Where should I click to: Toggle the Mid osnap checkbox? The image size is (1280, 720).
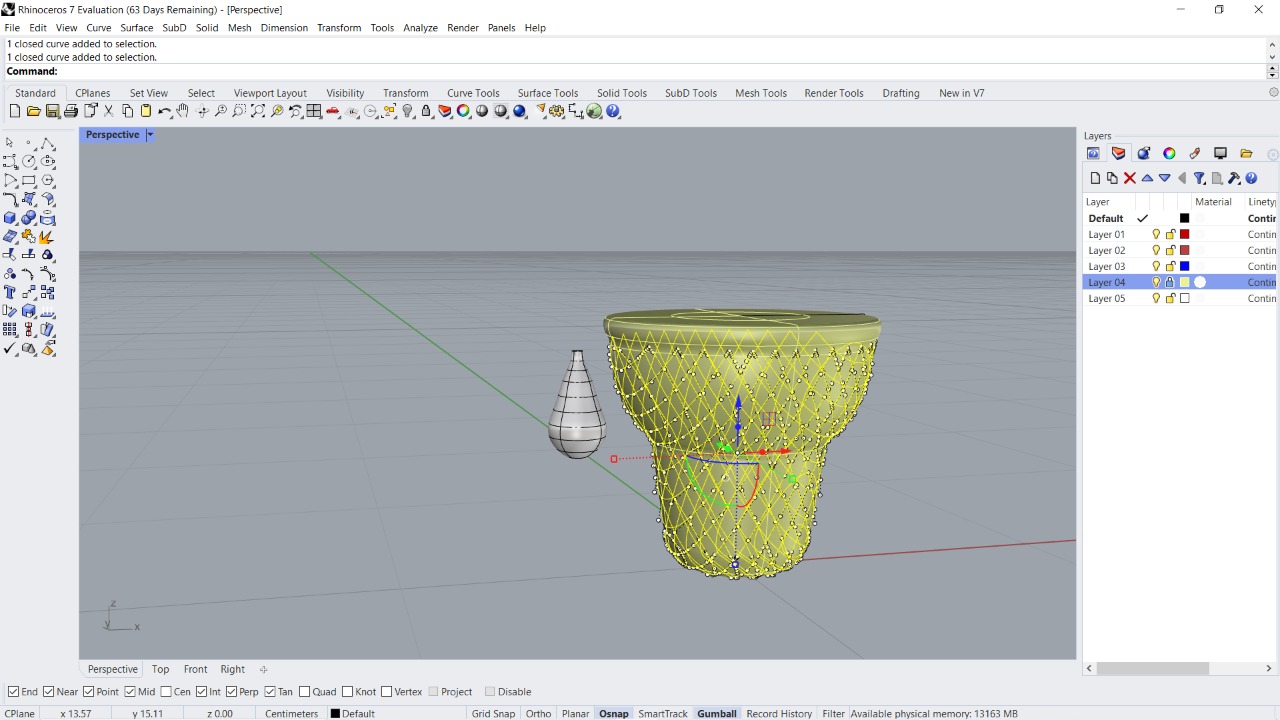(130, 692)
